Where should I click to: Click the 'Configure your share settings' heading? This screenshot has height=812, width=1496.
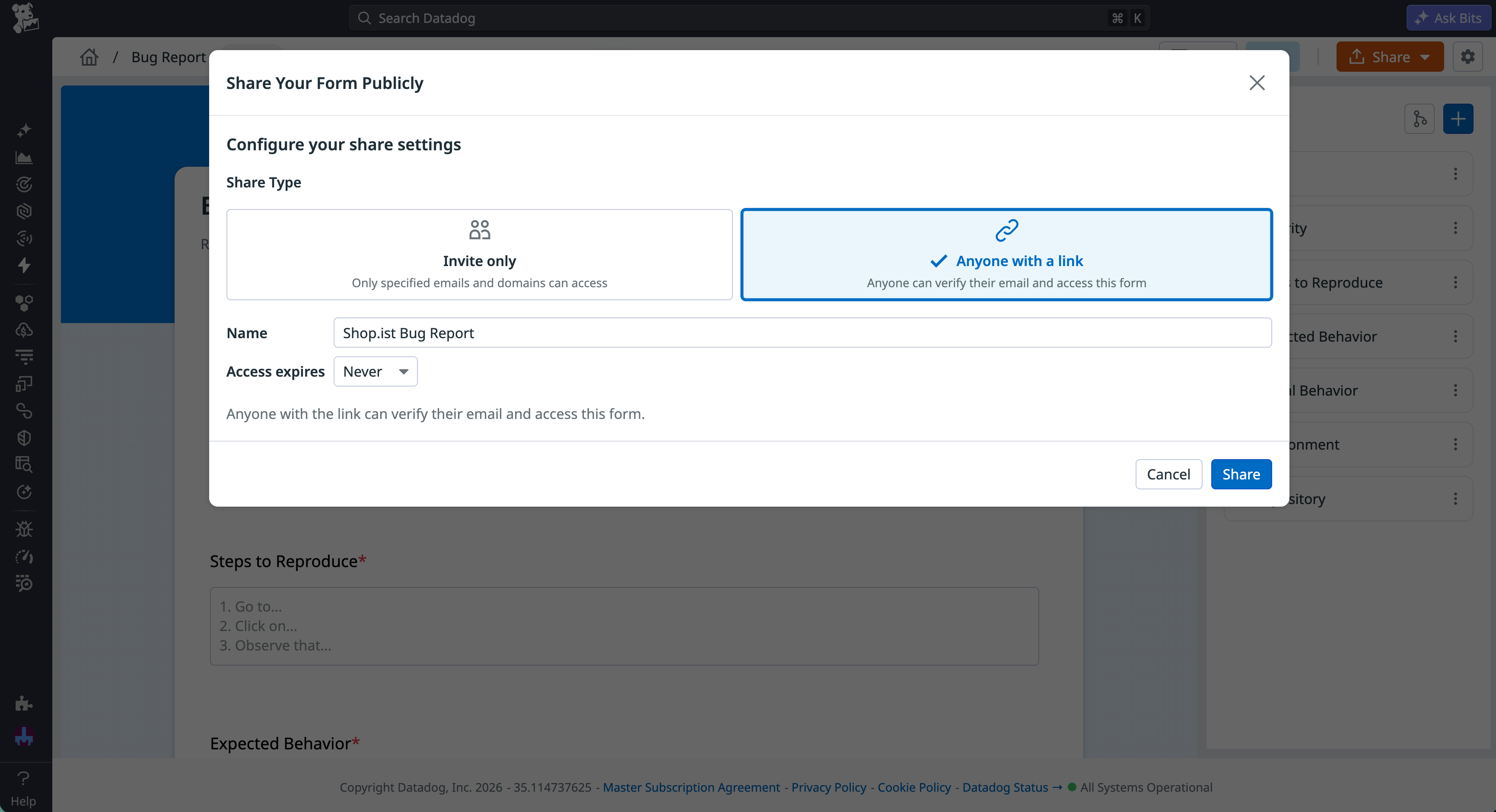point(343,144)
